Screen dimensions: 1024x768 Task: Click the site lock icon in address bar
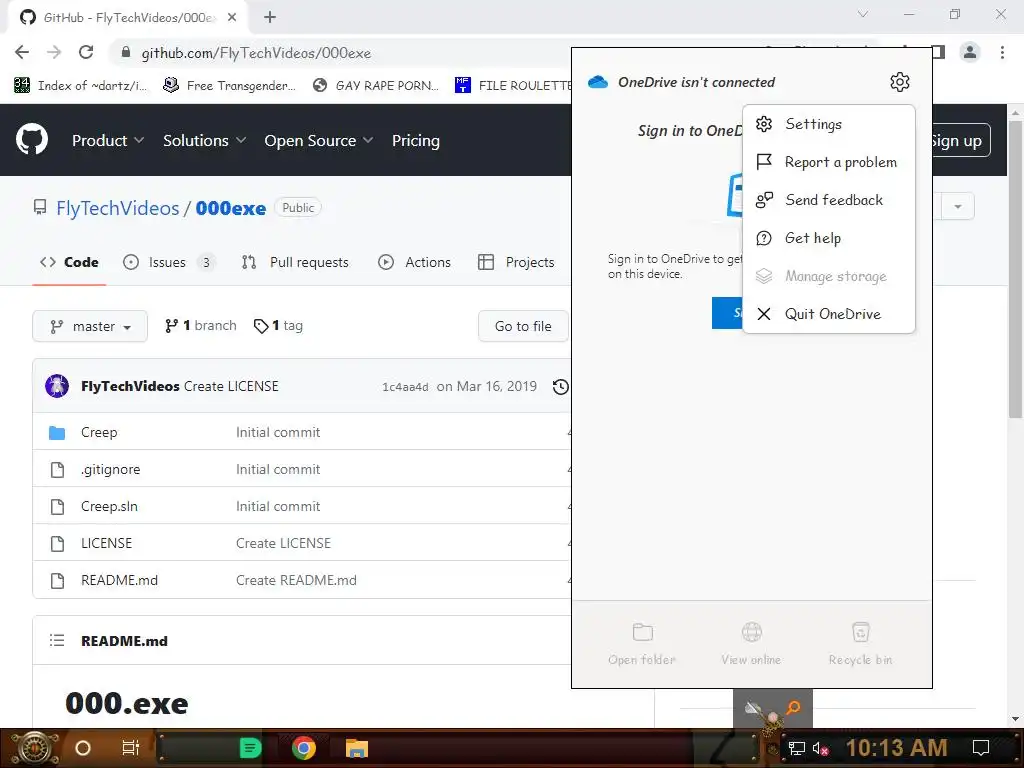[126, 52]
